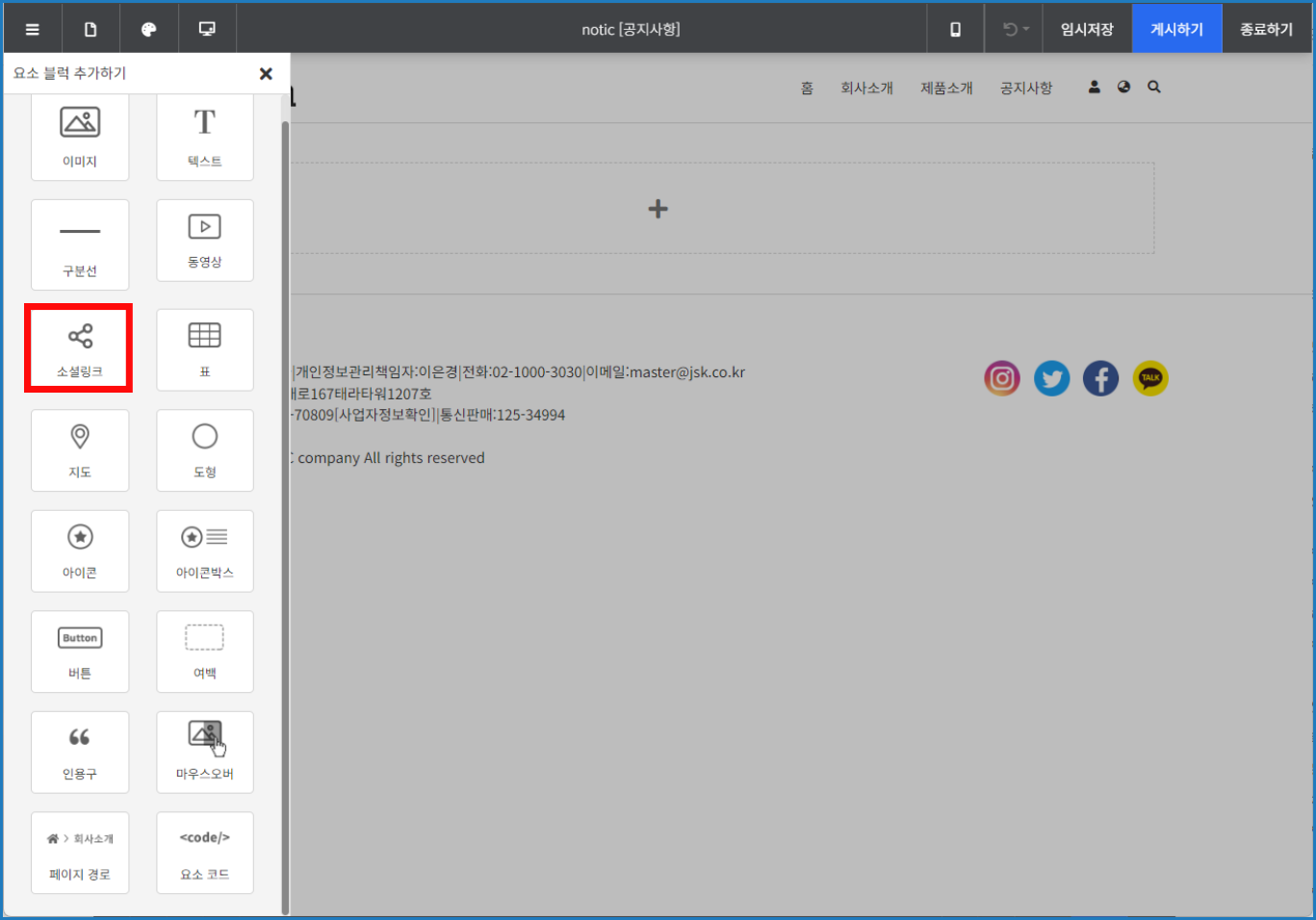Add a Divider line (구분선) block
The height and width of the screenshot is (920, 1316).
[80, 244]
